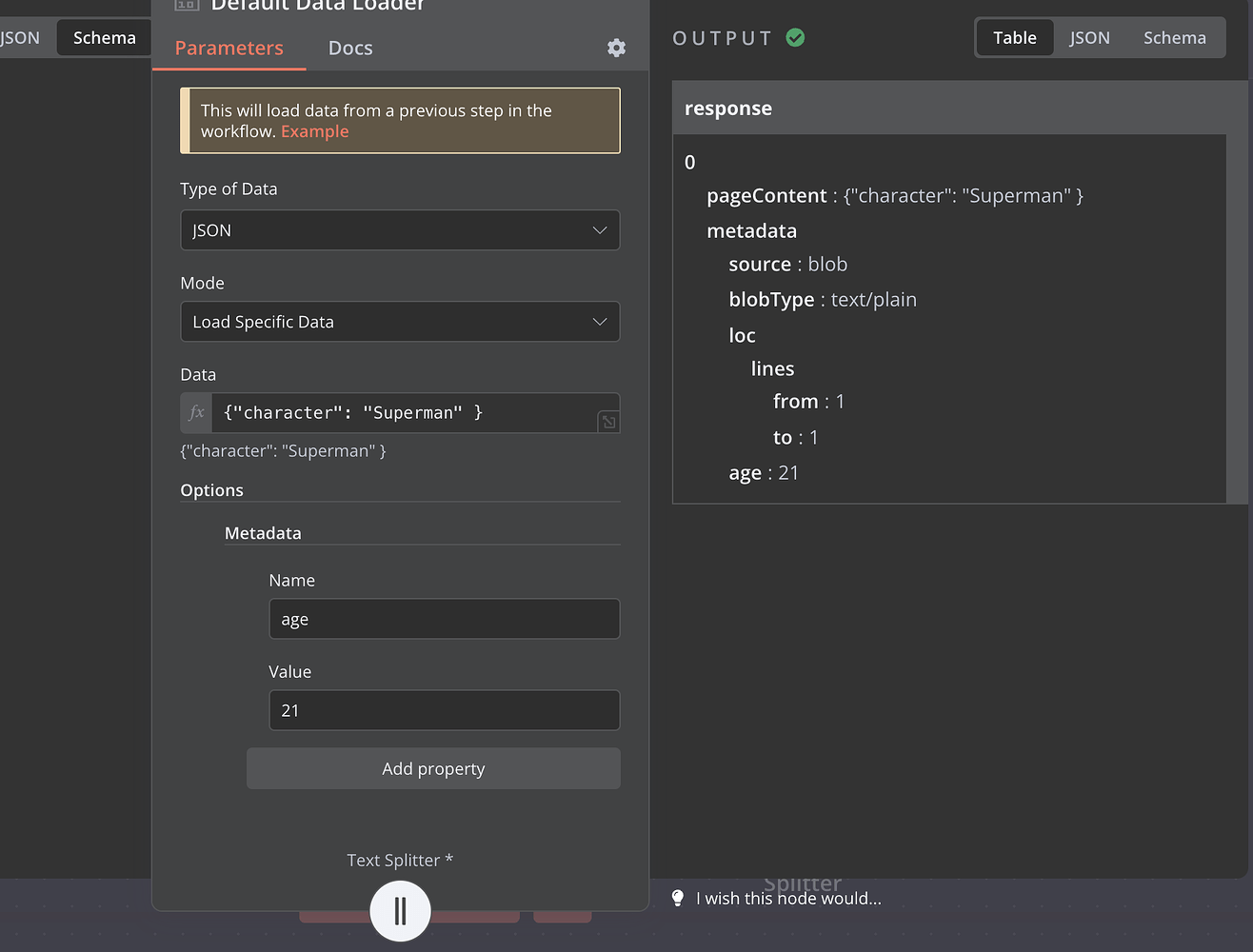This screenshot has height=952, width=1253.
Task: Collapse the metadata tree in output panel
Action: 751,230
